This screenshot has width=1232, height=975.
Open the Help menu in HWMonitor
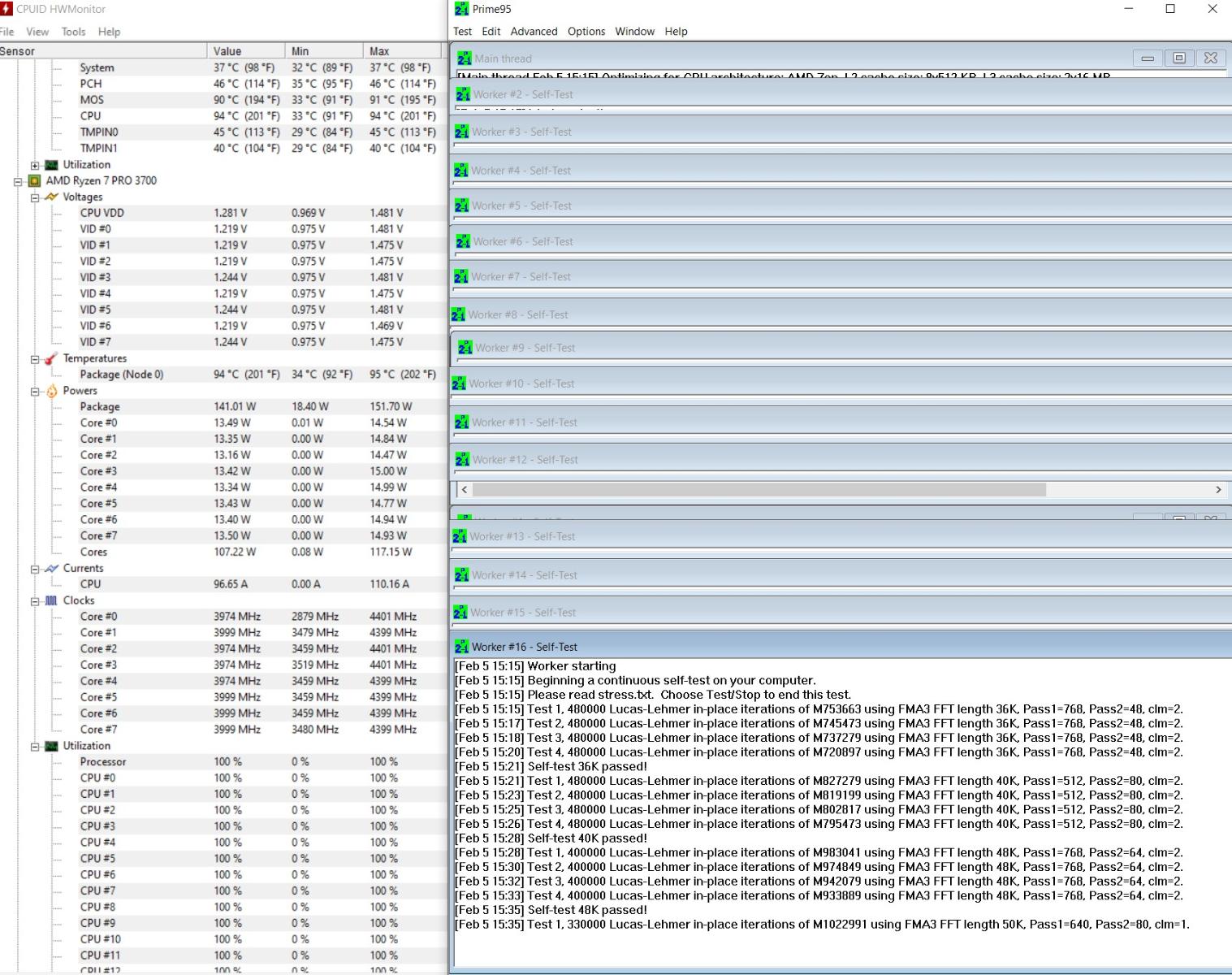tap(109, 32)
